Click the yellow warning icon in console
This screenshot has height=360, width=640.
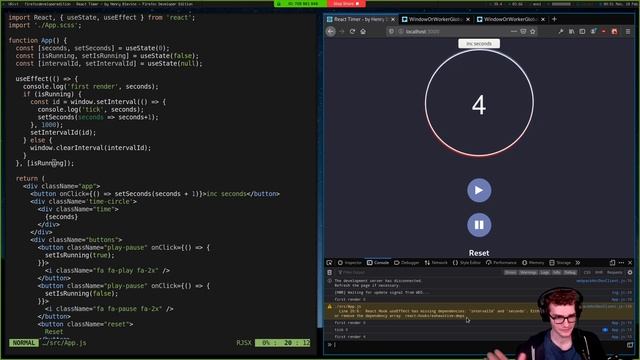(x=330, y=306)
